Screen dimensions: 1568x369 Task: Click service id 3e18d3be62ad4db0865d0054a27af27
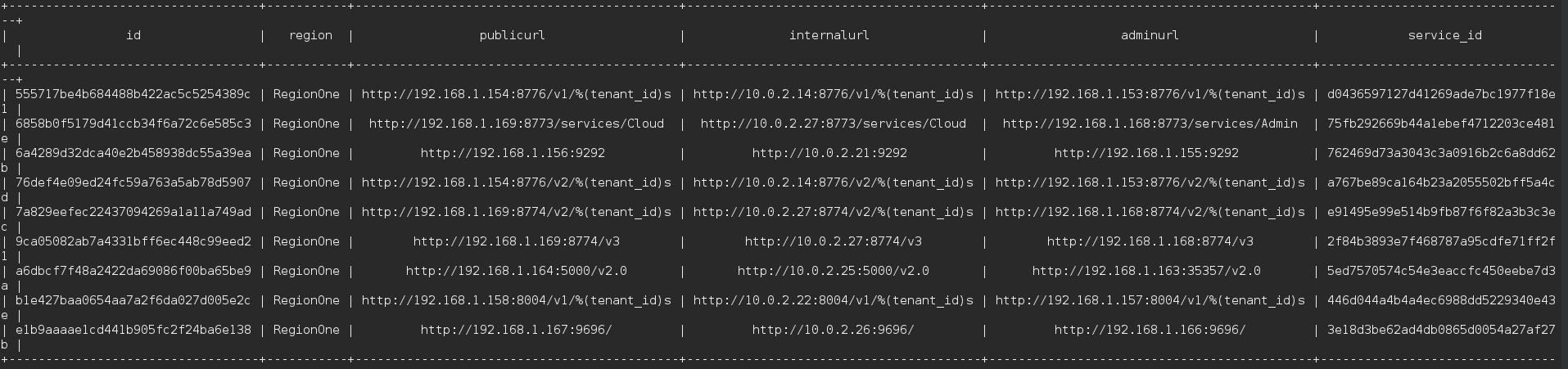click(x=1441, y=330)
